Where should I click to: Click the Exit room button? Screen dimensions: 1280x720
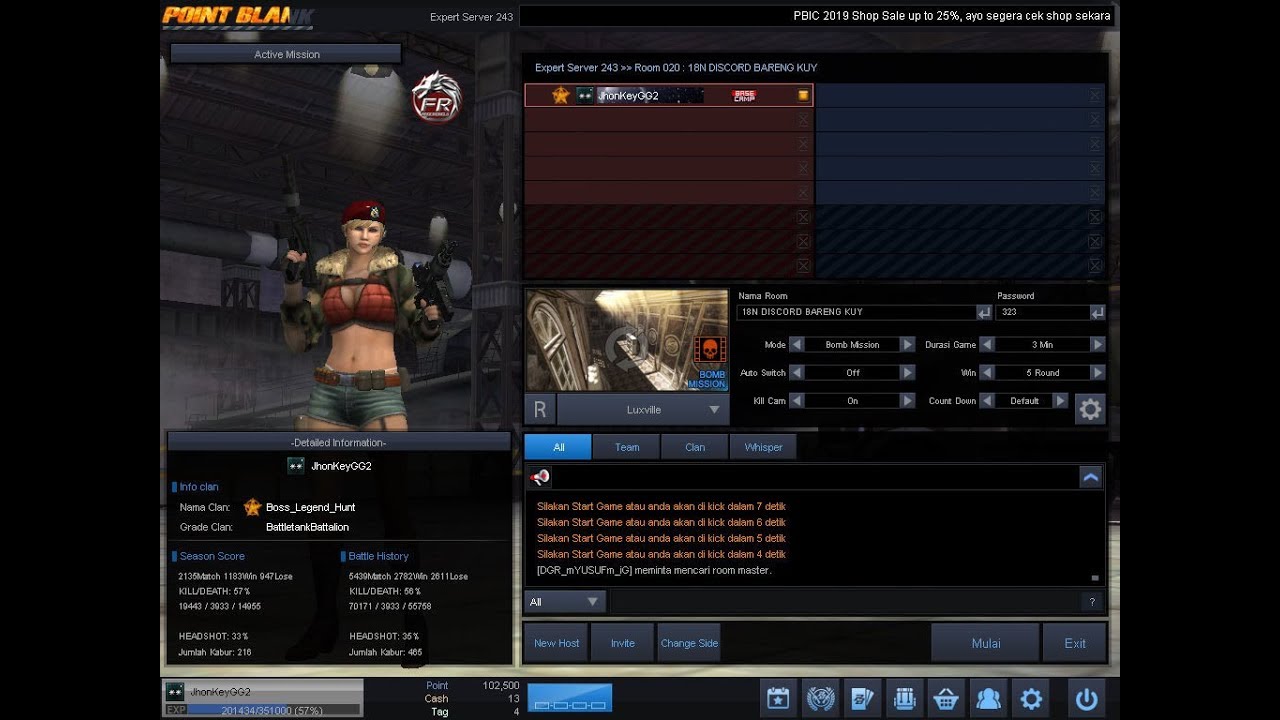pos(1075,643)
